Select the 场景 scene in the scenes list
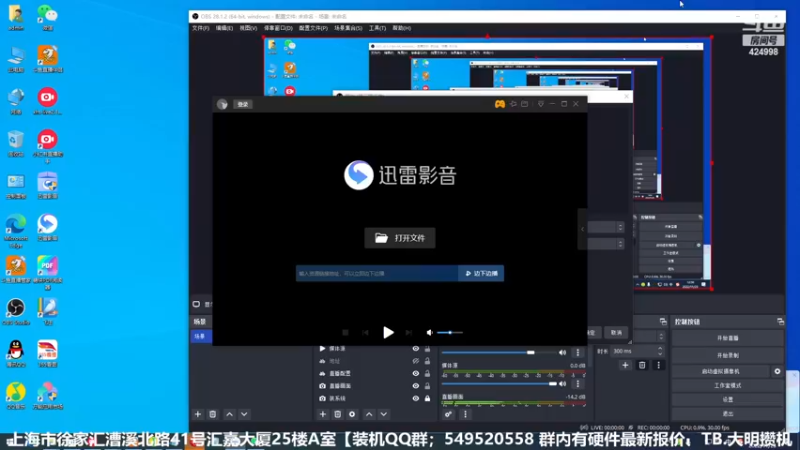Screen dimensions: 800x450 coord(201,336)
